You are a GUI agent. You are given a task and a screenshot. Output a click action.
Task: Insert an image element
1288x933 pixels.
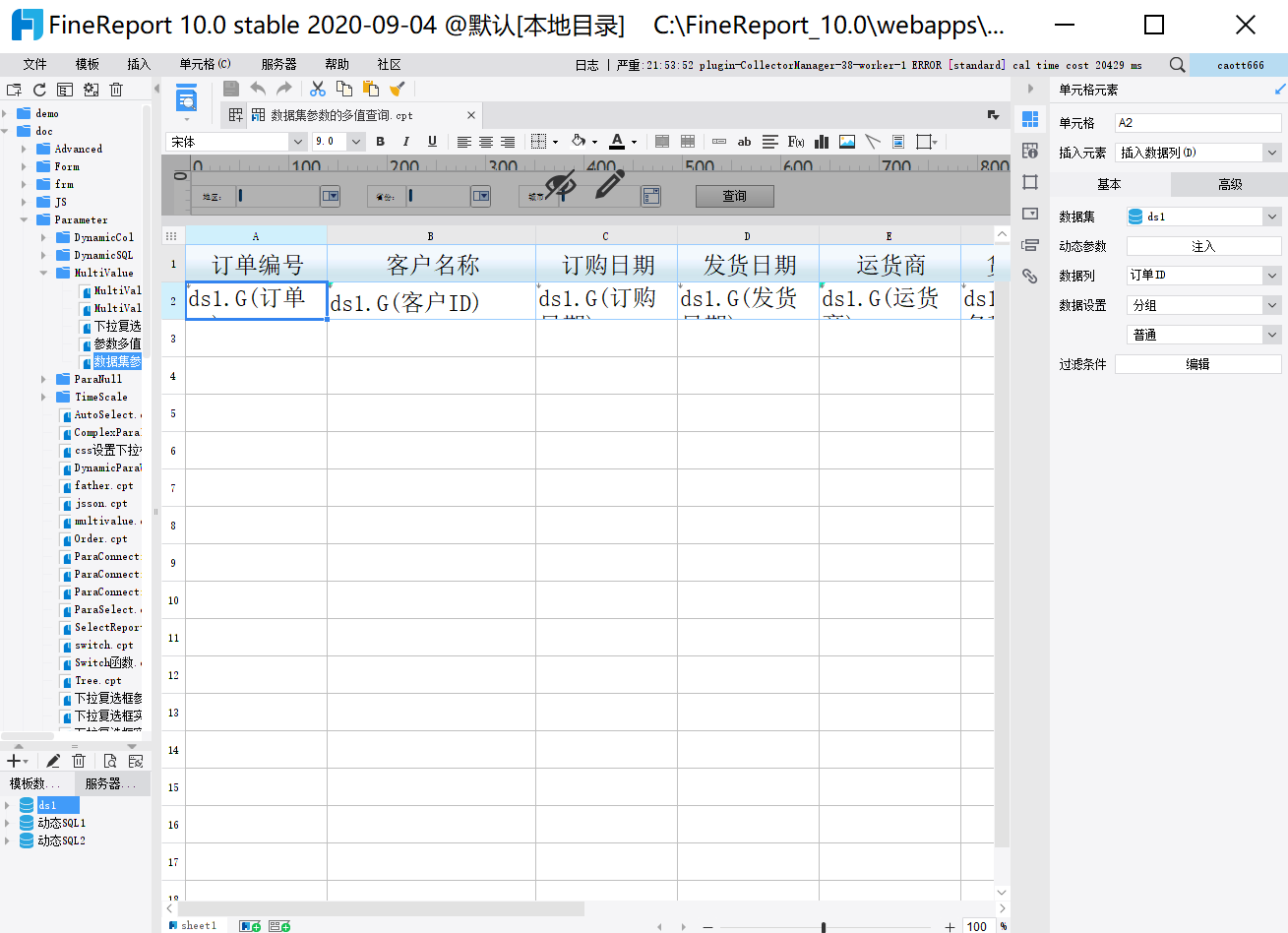point(847,142)
